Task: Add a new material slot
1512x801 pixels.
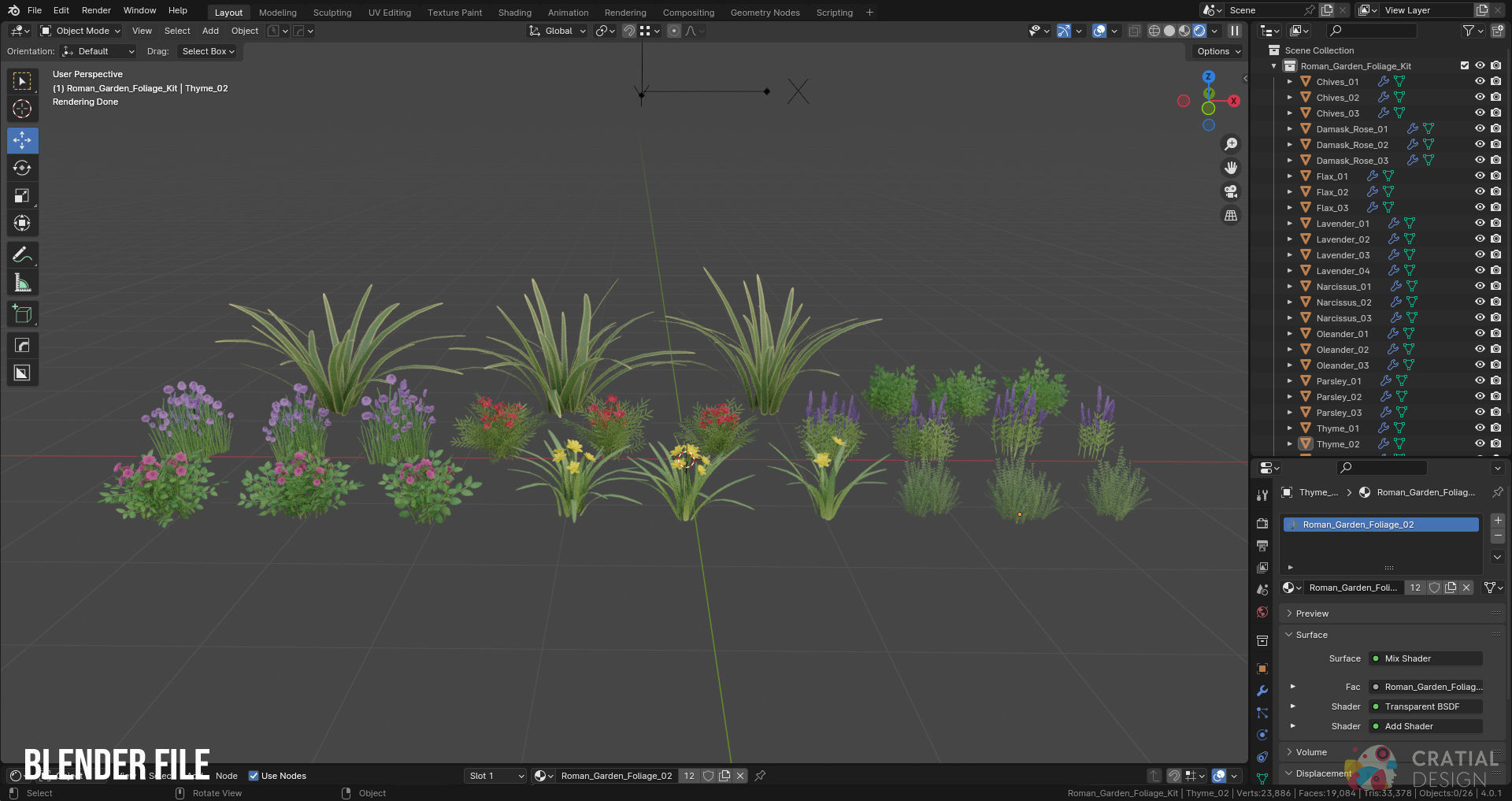Action: click(x=1498, y=521)
